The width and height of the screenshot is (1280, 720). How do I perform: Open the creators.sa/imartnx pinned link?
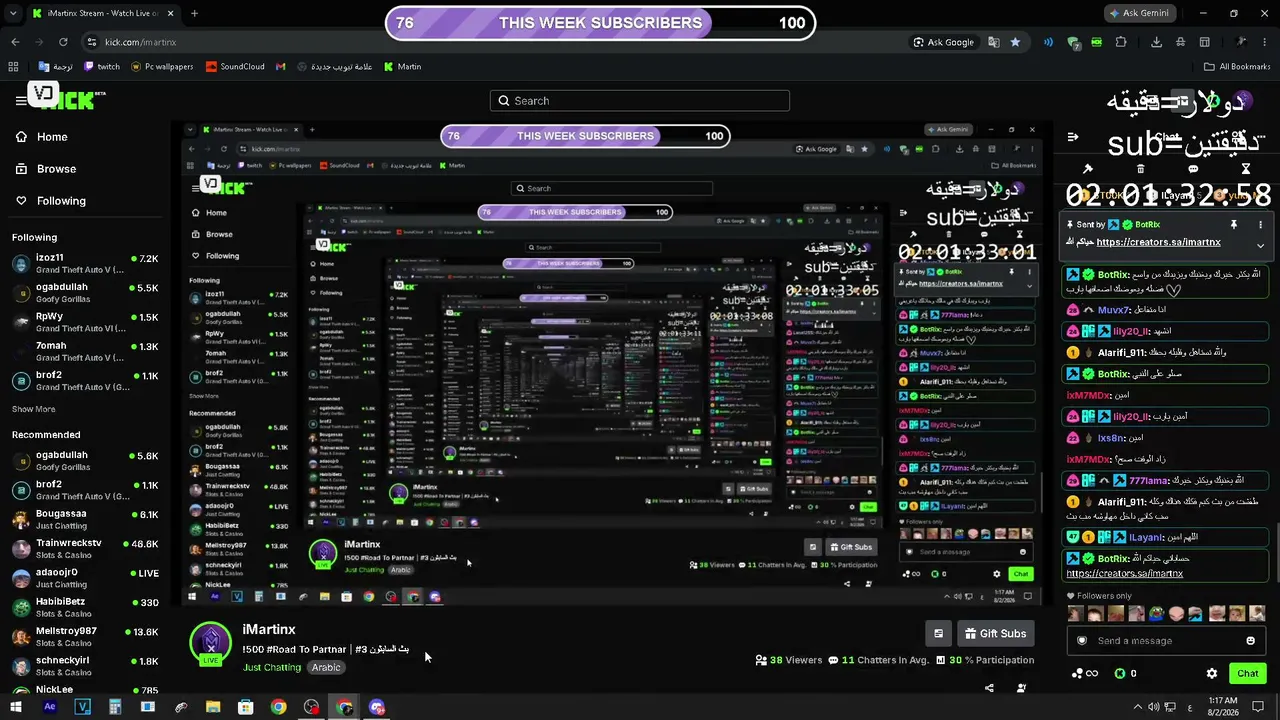[x=1158, y=242]
